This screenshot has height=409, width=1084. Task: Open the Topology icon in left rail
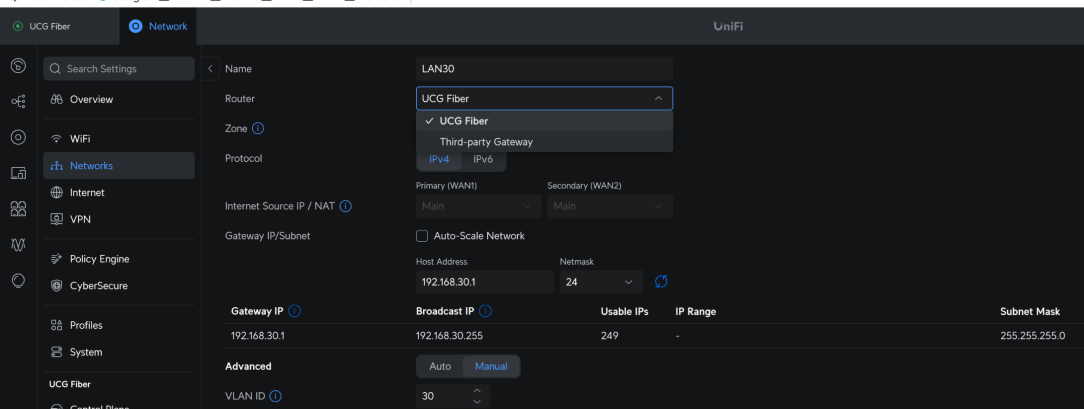(x=19, y=102)
